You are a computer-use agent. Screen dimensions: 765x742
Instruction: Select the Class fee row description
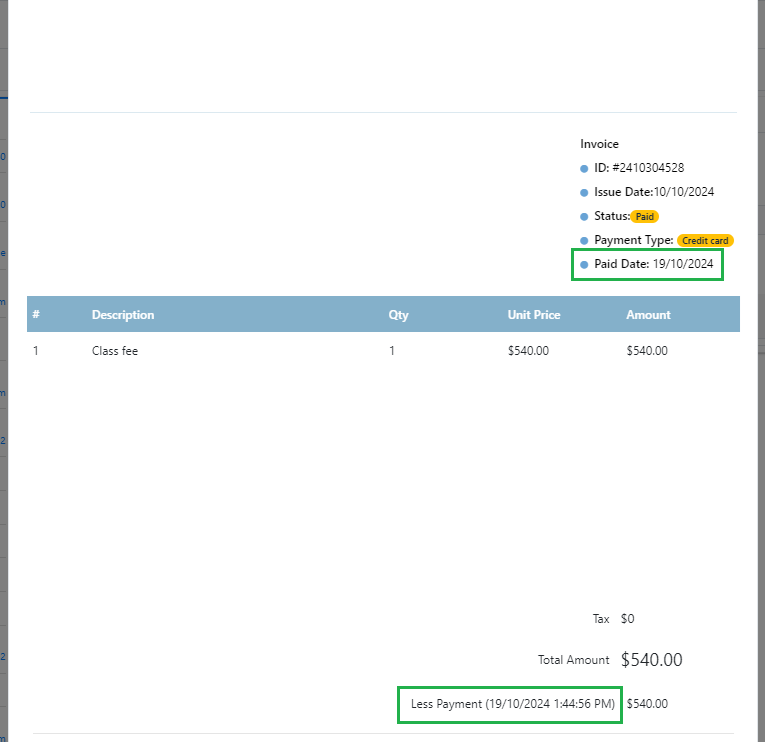[x=115, y=351]
